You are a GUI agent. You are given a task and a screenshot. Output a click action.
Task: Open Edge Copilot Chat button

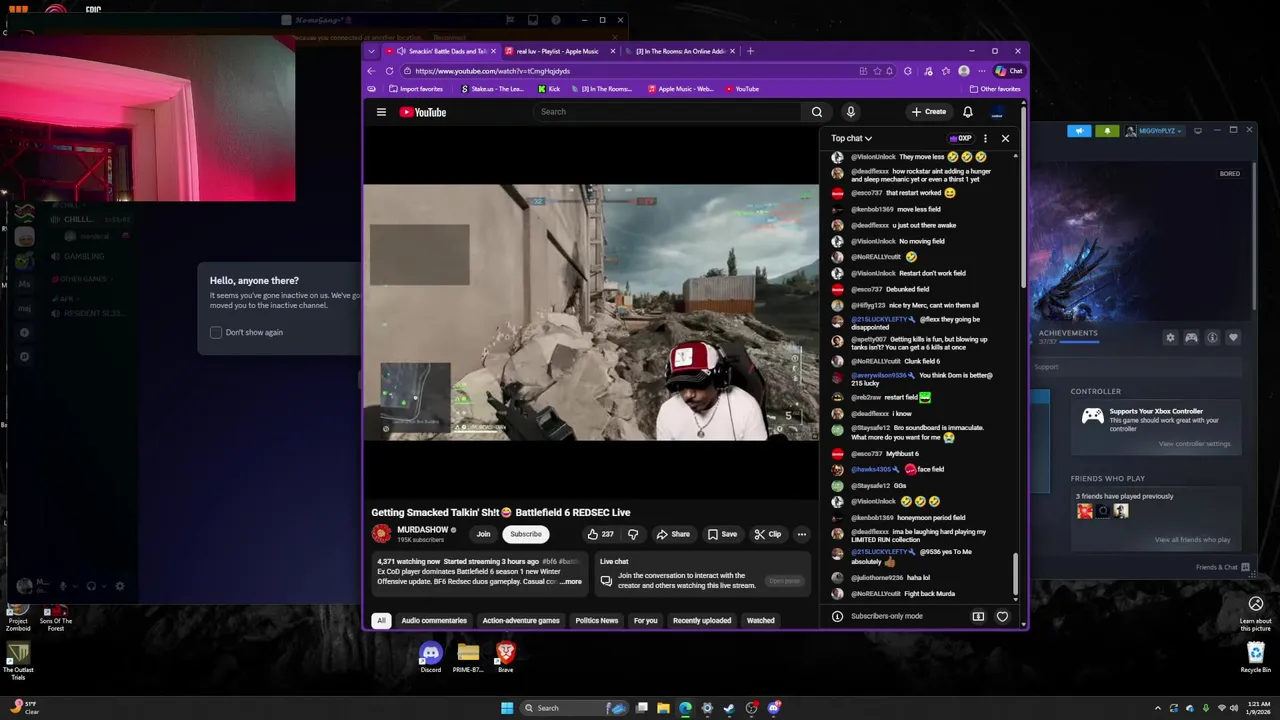tap(1008, 71)
